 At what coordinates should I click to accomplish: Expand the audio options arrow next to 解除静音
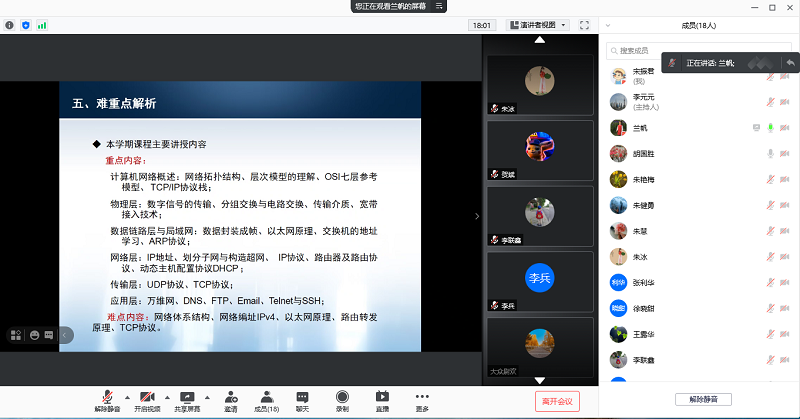[x=126, y=395]
